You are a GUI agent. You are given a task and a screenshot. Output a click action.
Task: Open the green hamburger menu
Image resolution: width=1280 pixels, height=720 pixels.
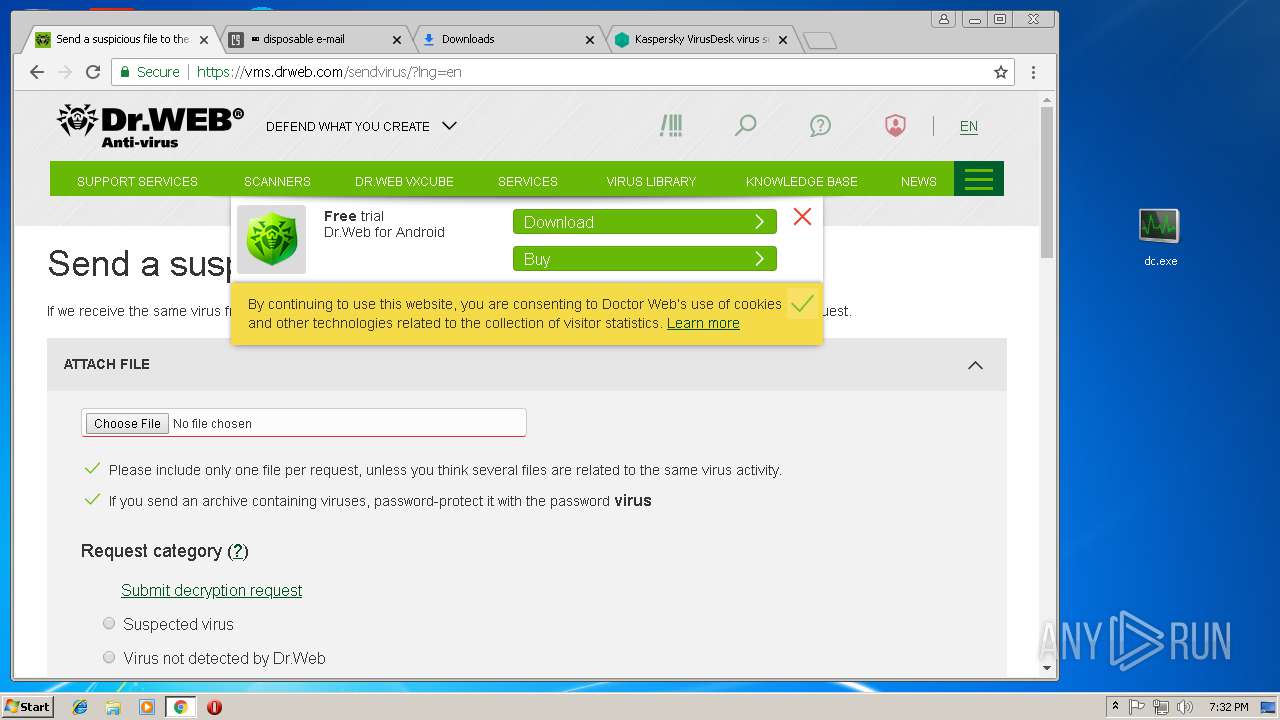pos(979,179)
